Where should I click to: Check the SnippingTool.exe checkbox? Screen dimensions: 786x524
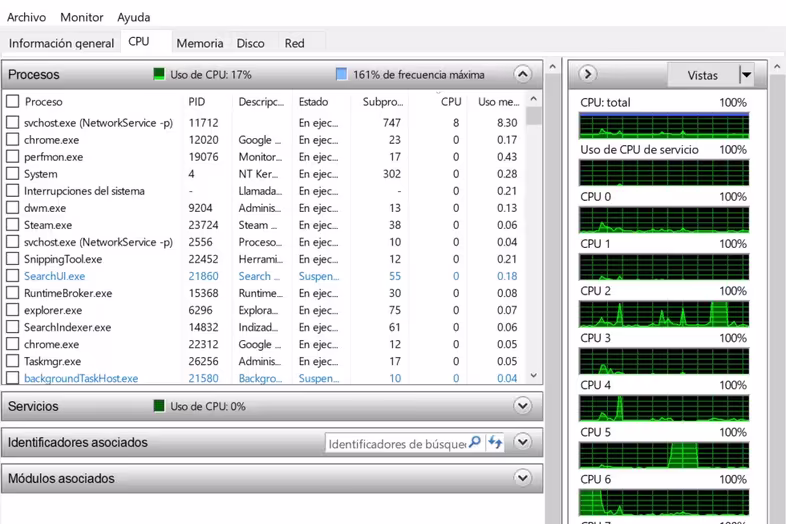[x=13, y=259]
